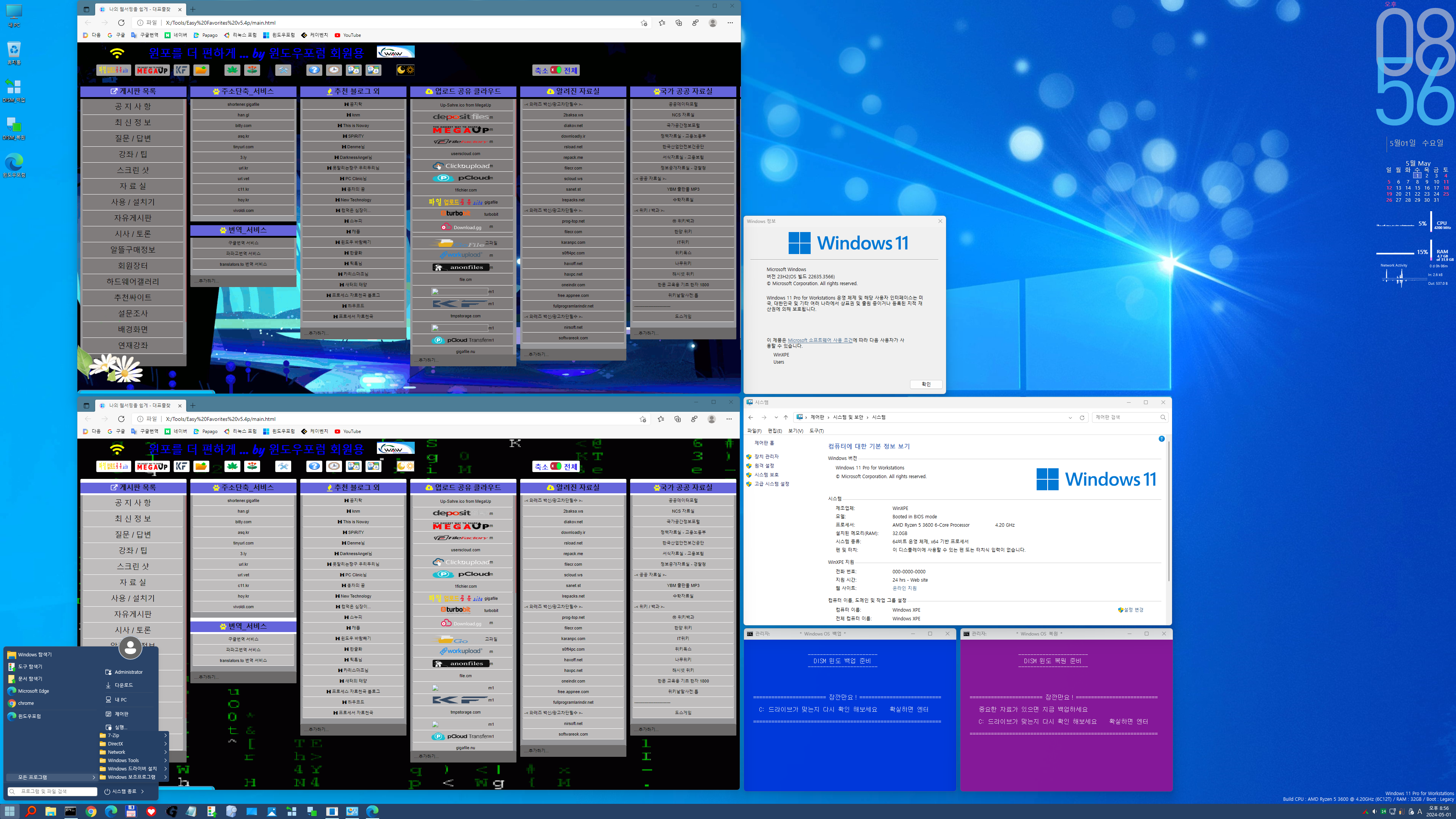The width and height of the screenshot is (1456, 819).
Task: Expand Windows 드라이버 설치 folder in start menu
Action: [x=133, y=769]
